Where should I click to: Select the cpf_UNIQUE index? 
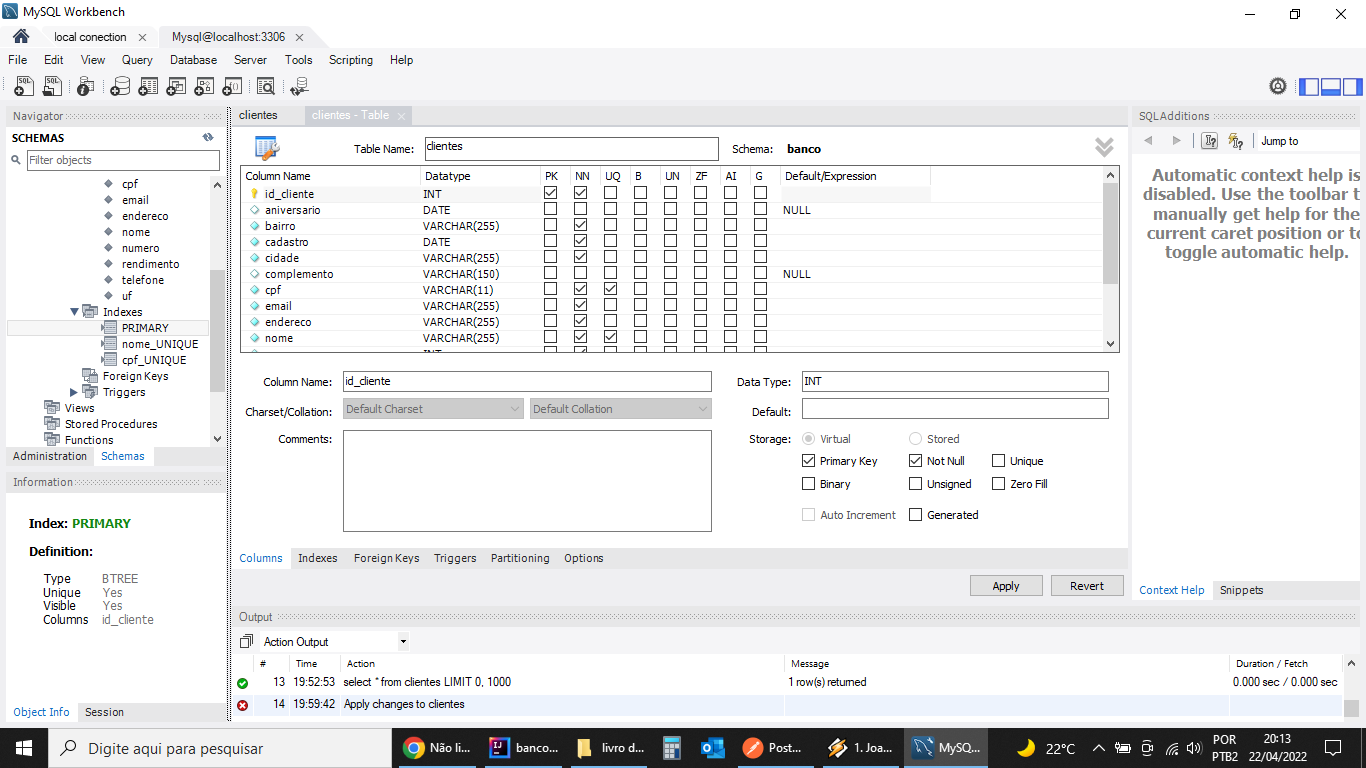153,360
